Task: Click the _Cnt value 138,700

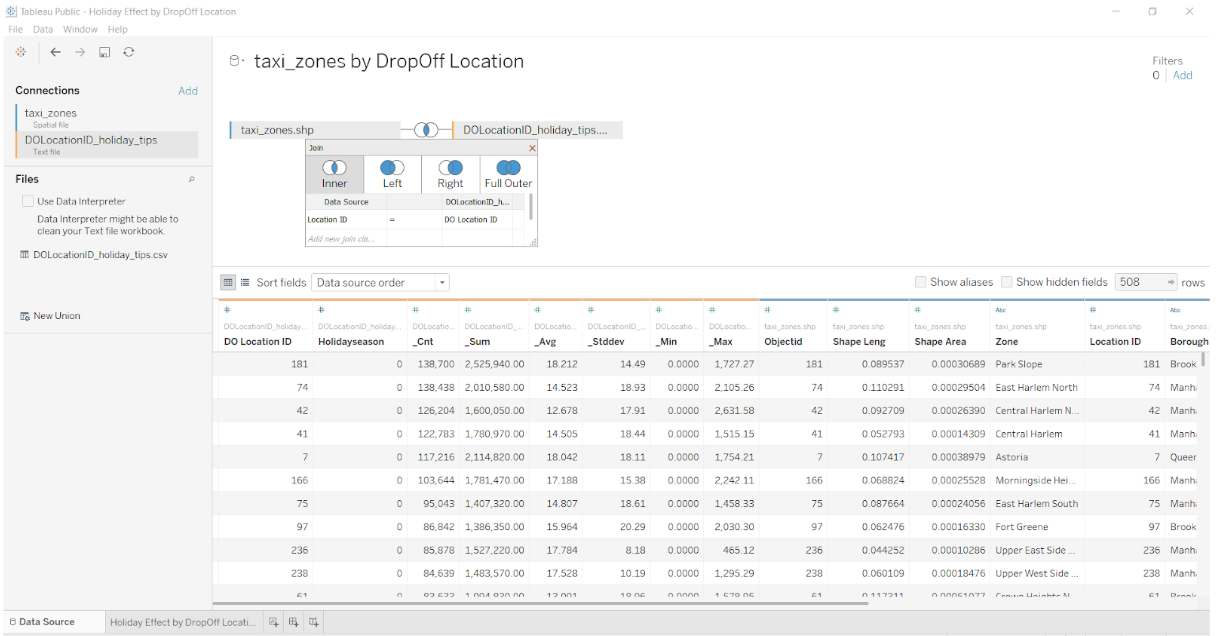Action: tap(436, 364)
